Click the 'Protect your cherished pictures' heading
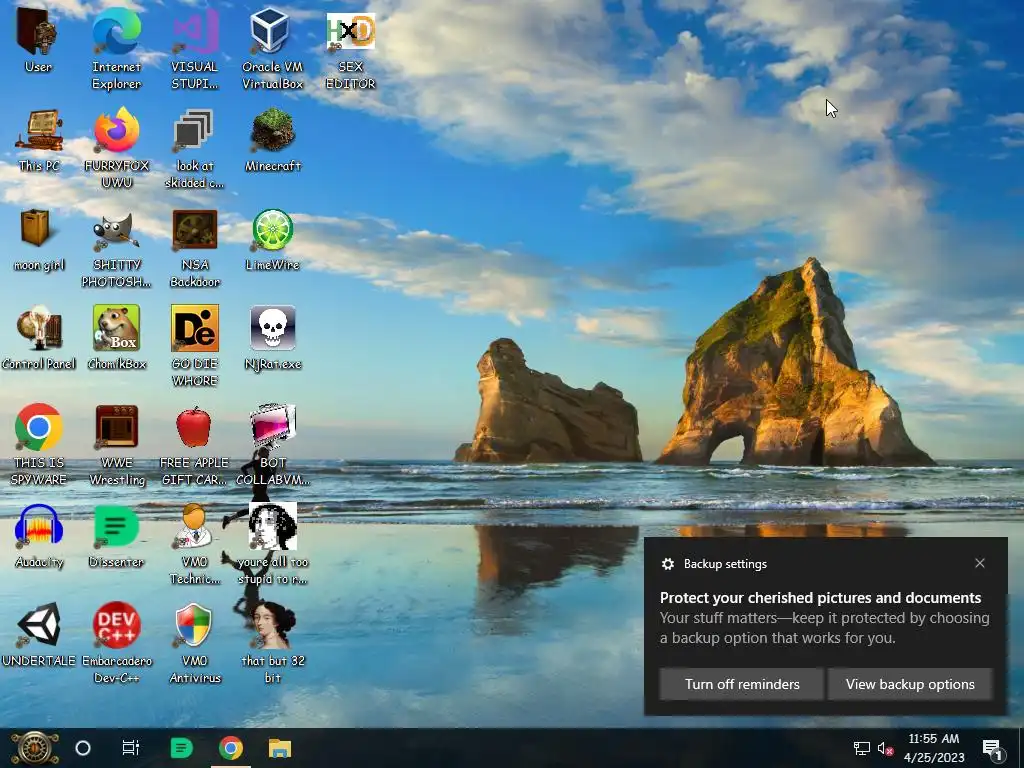1024x768 pixels. [x=820, y=598]
